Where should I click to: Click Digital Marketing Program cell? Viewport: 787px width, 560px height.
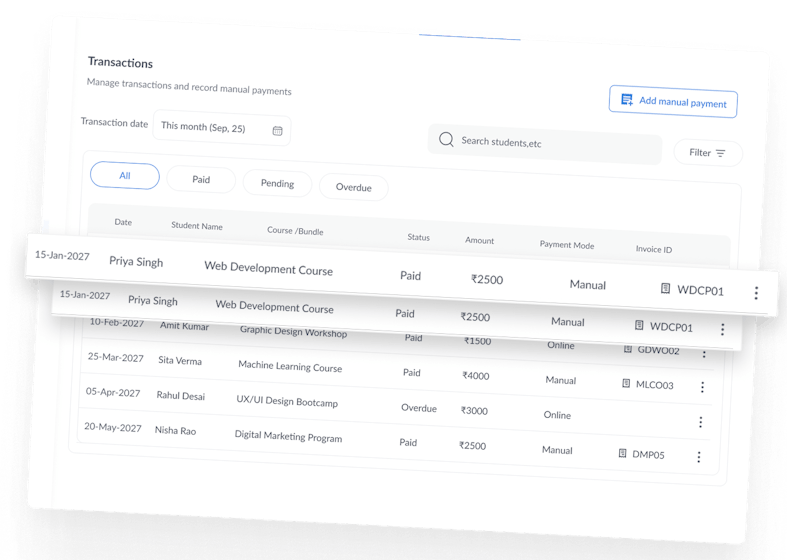[x=288, y=436]
